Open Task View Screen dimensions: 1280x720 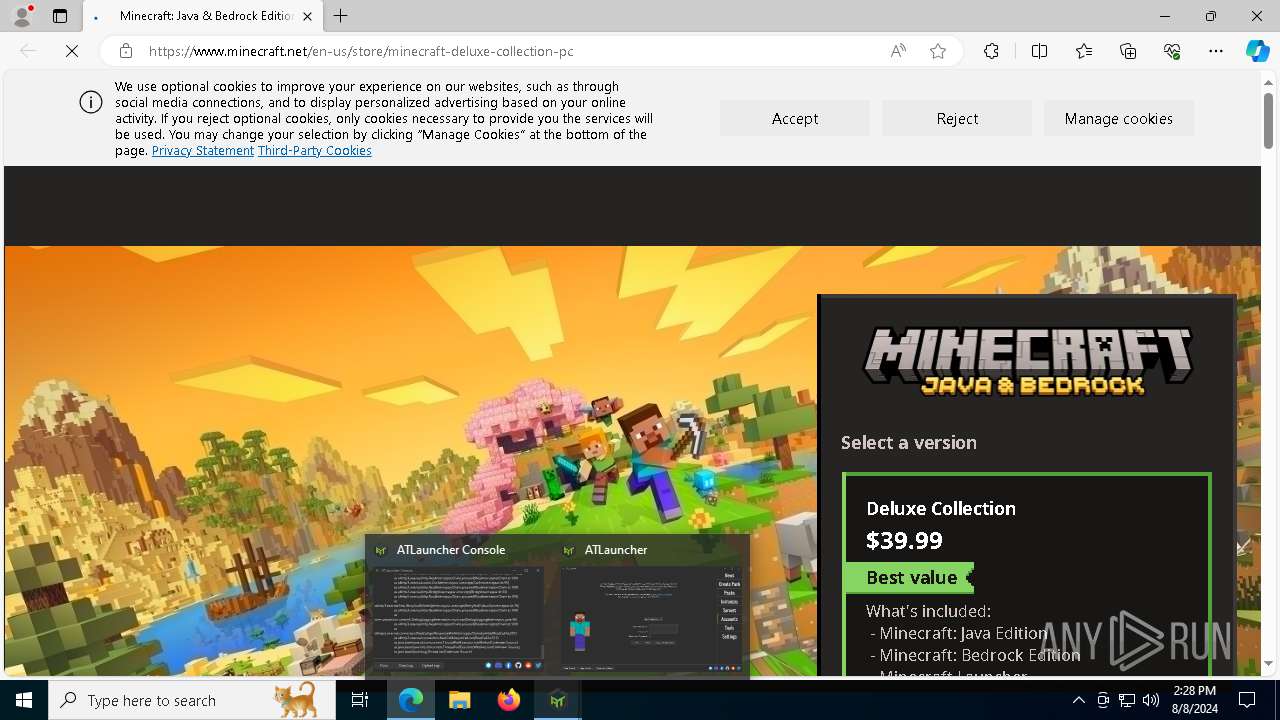click(x=360, y=700)
